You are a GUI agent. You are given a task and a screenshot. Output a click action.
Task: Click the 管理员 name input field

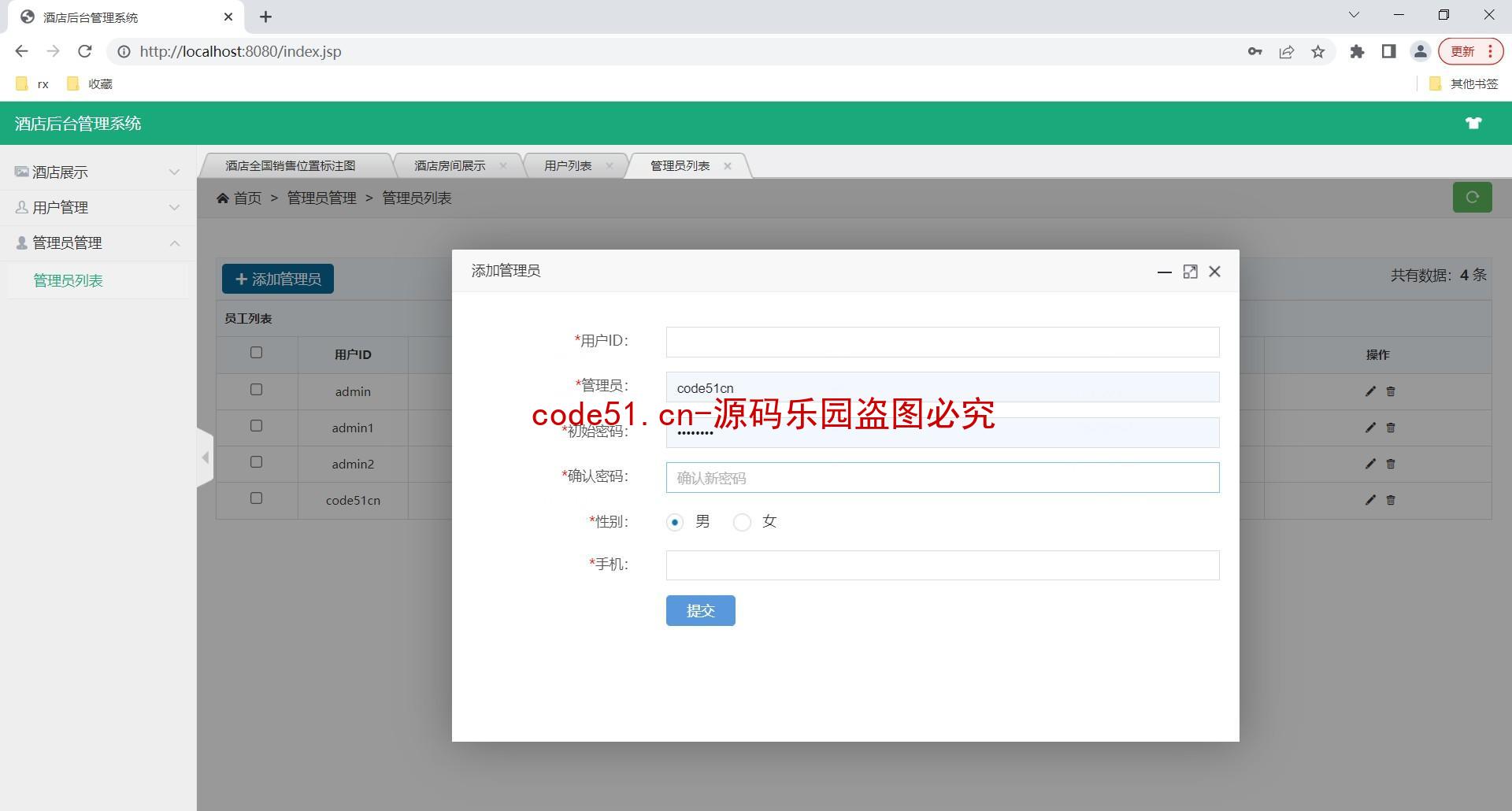tap(943, 387)
